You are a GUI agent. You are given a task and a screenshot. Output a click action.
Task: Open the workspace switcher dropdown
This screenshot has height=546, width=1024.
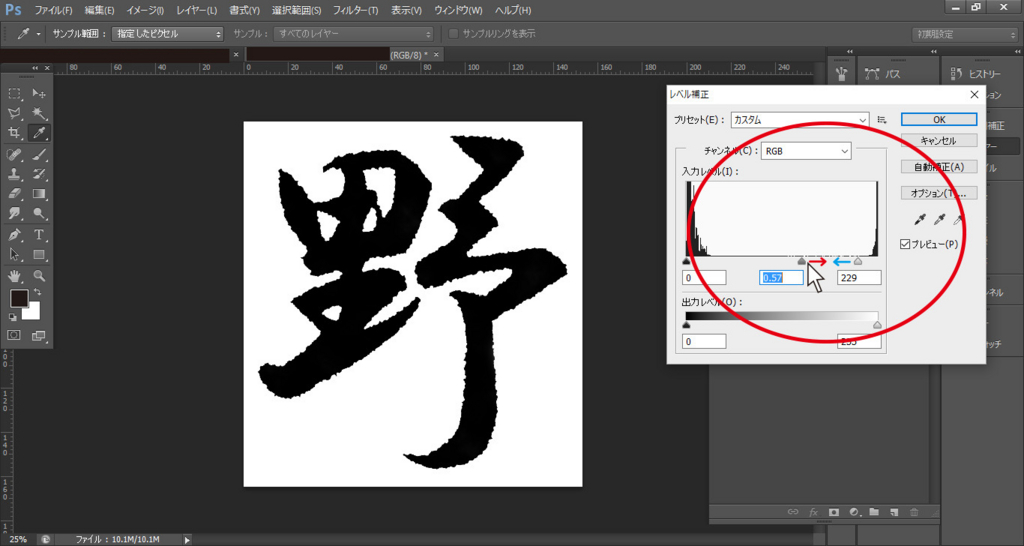[965, 35]
